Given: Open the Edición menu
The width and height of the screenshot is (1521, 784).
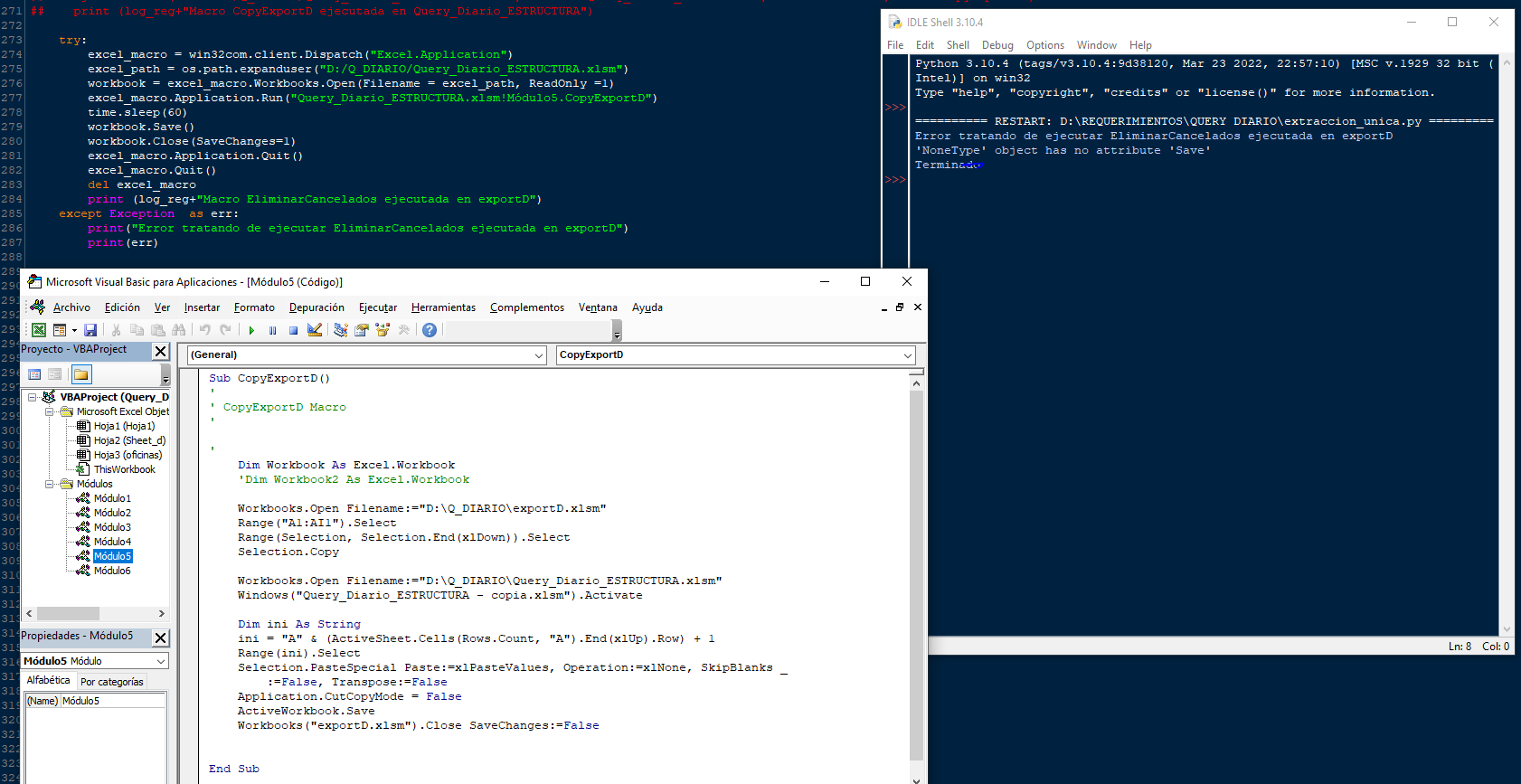Looking at the screenshot, I should pyautogui.click(x=122, y=307).
